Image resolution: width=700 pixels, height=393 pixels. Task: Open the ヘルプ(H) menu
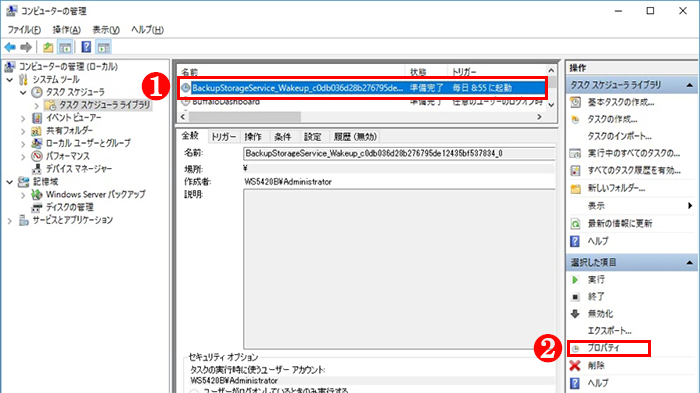click(147, 30)
